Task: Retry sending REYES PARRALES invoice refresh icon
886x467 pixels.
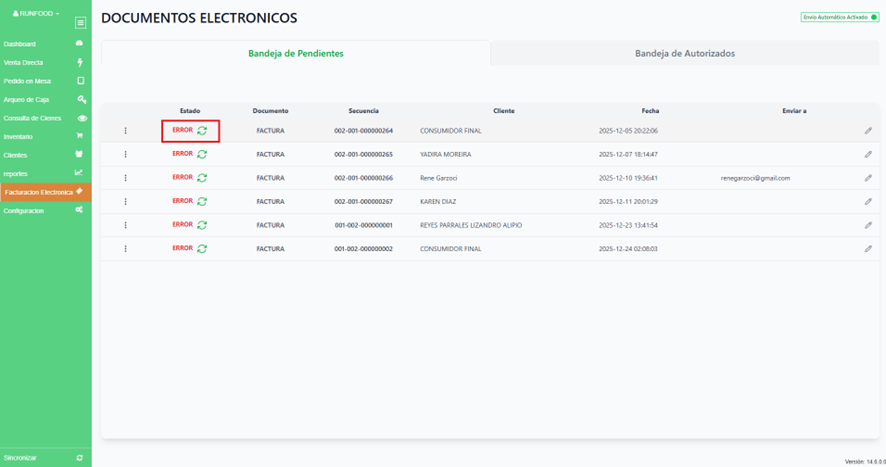Action: (x=202, y=225)
